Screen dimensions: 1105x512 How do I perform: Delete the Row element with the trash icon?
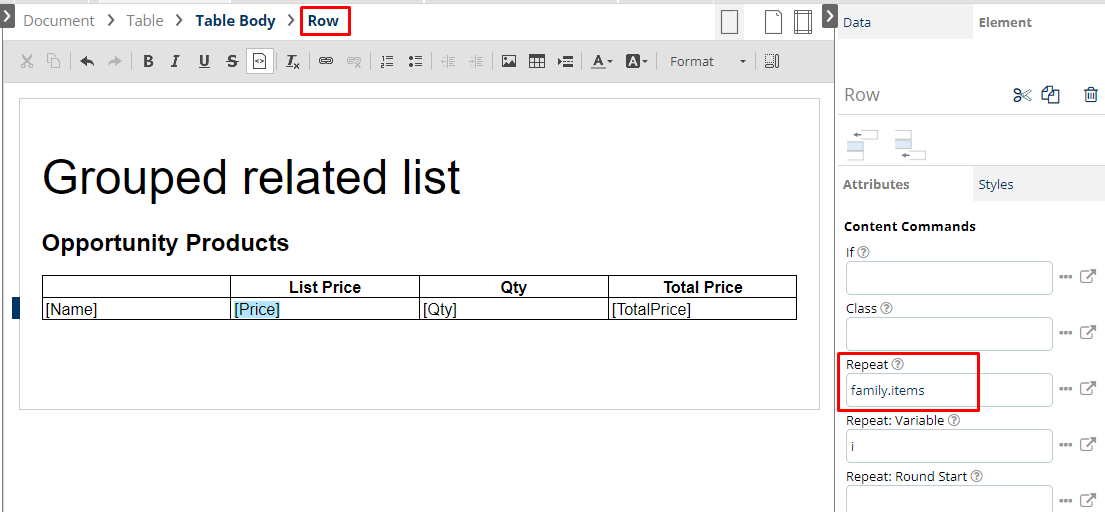point(1090,95)
